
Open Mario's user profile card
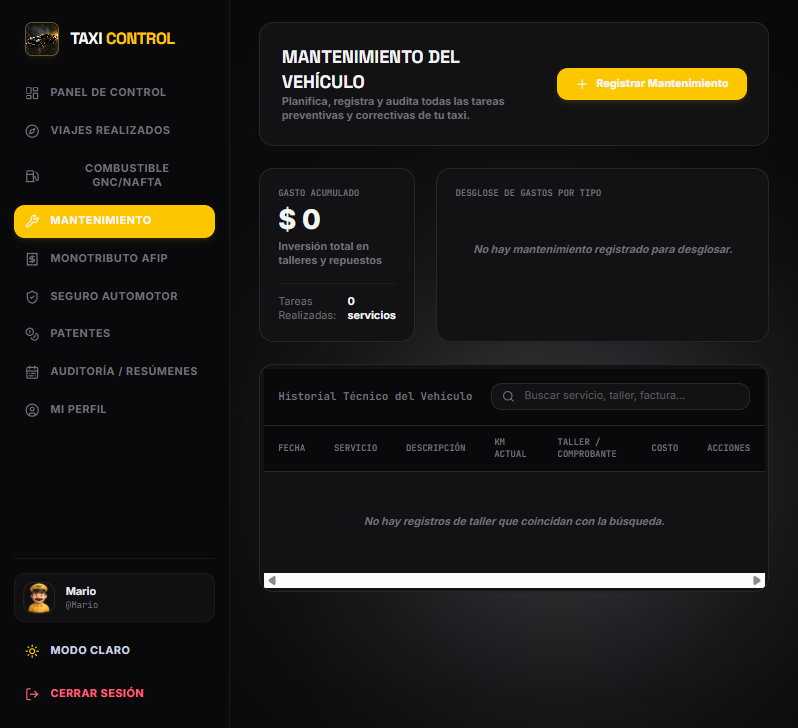coord(115,598)
